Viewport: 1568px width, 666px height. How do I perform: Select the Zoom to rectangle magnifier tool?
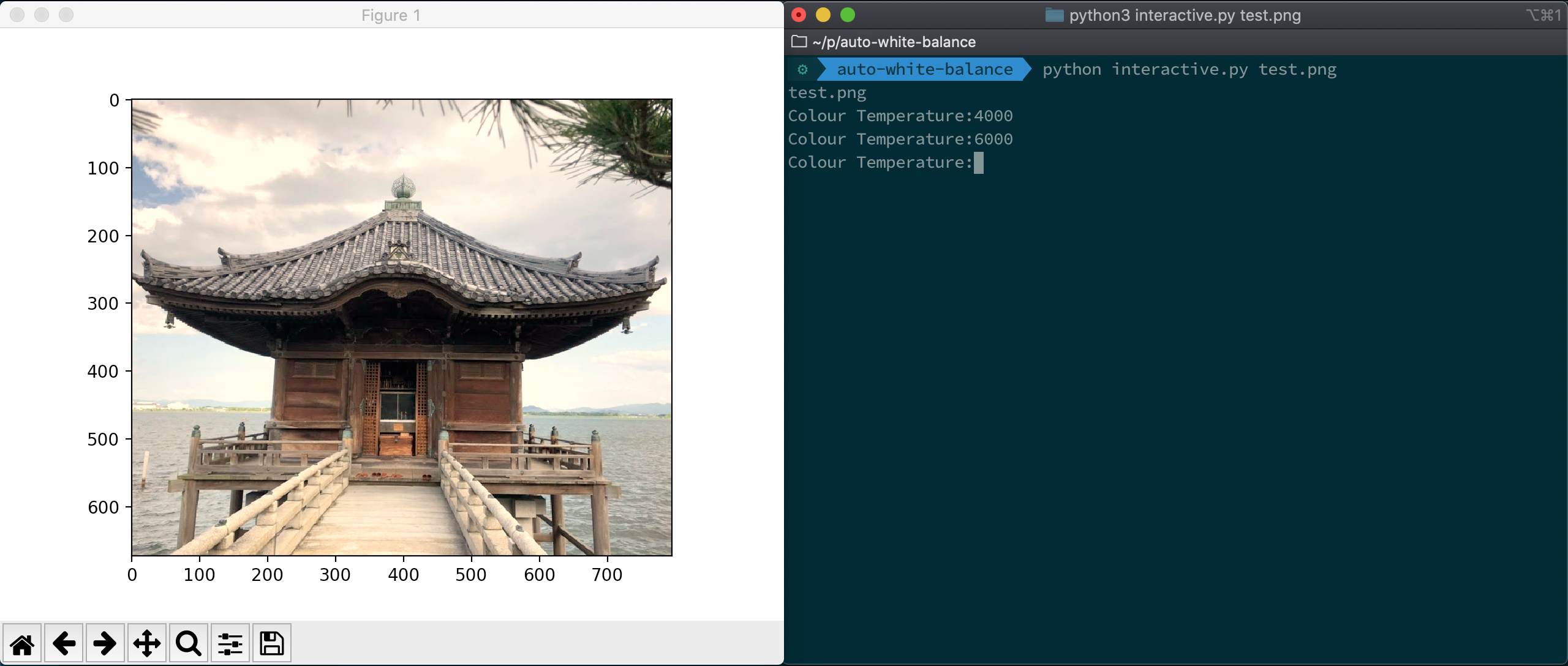pos(188,643)
